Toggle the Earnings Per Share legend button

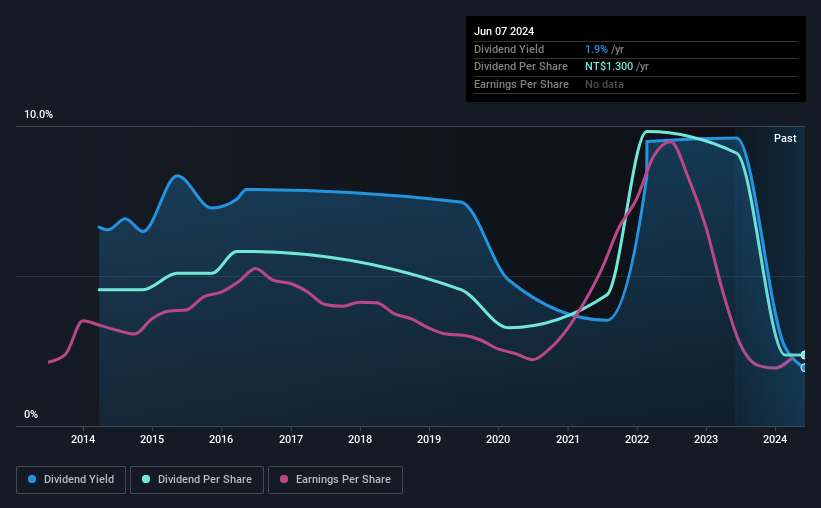[335, 480]
